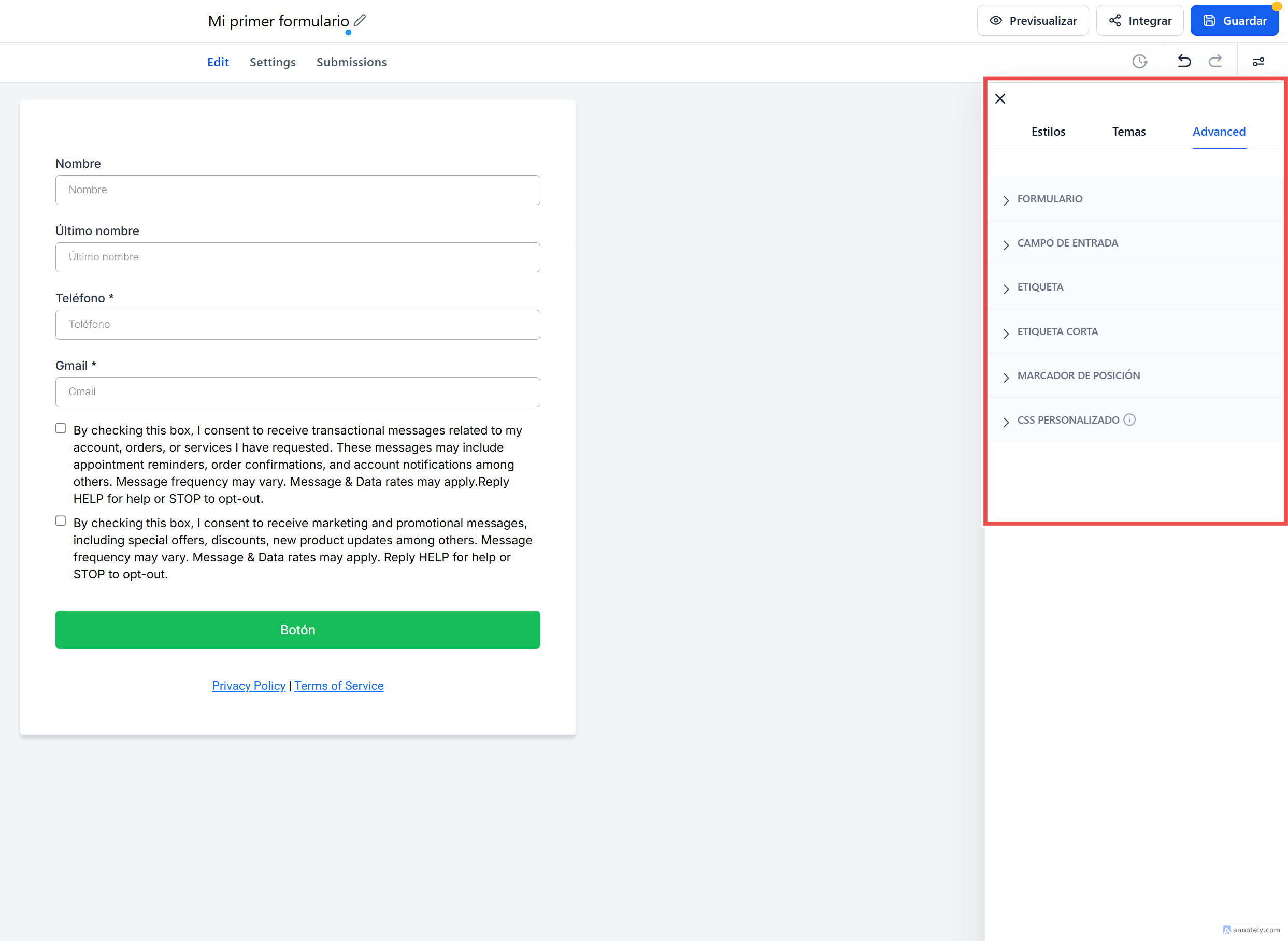Click the Integrar share button
The width and height of the screenshot is (1288, 941).
pos(1140,21)
